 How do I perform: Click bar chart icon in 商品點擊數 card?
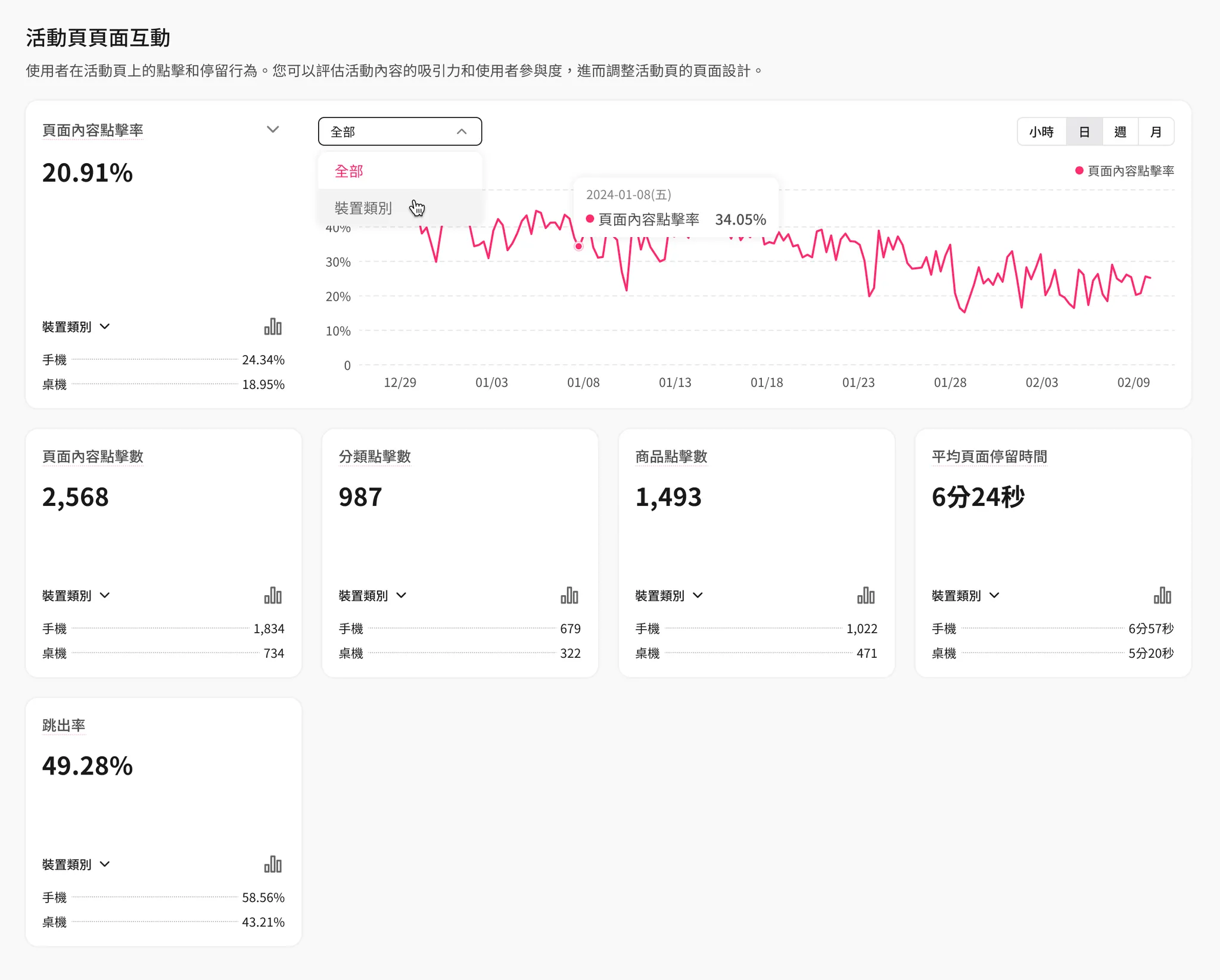coord(866,595)
